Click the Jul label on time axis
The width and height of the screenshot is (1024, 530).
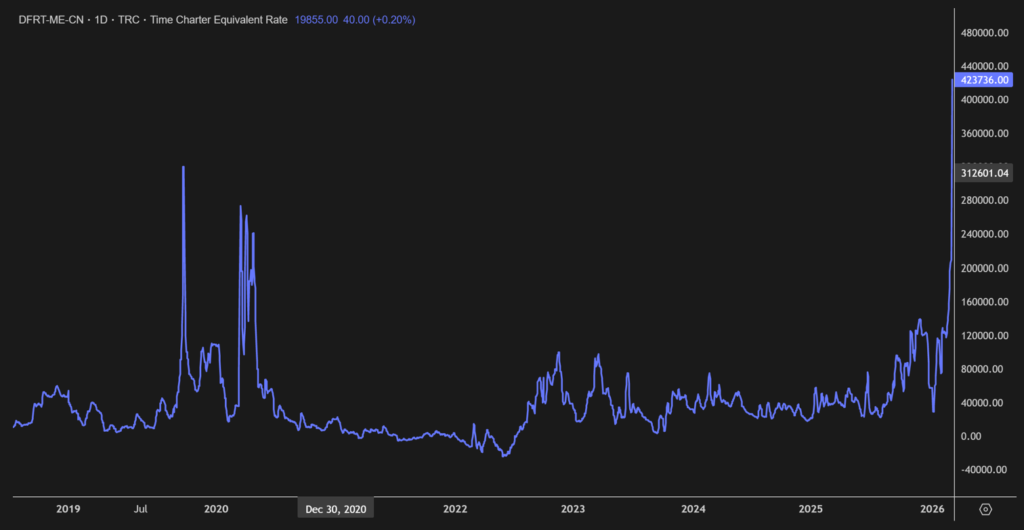(141, 509)
